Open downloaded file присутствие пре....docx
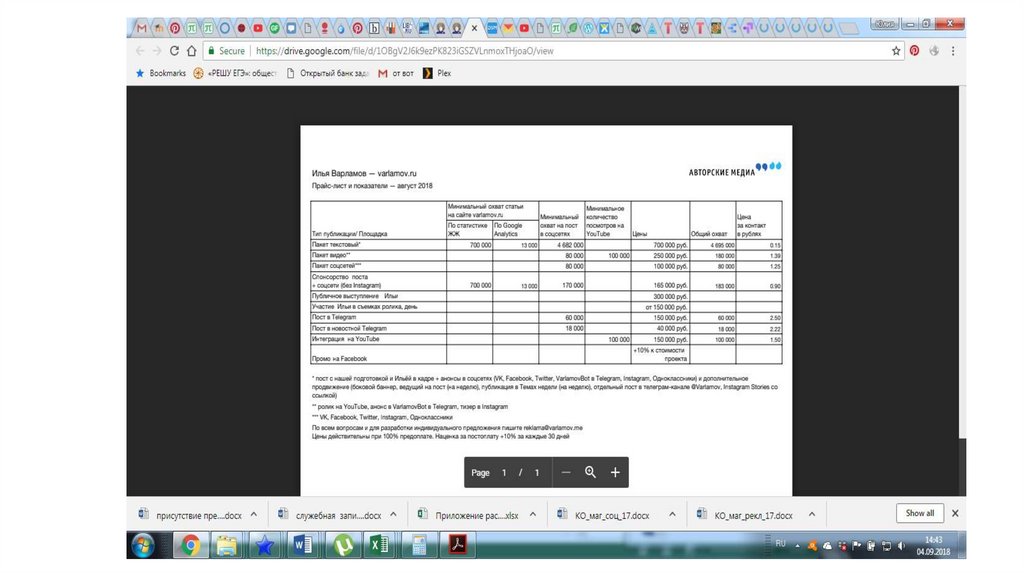Screen dimensions: 1024x574 pos(191,515)
